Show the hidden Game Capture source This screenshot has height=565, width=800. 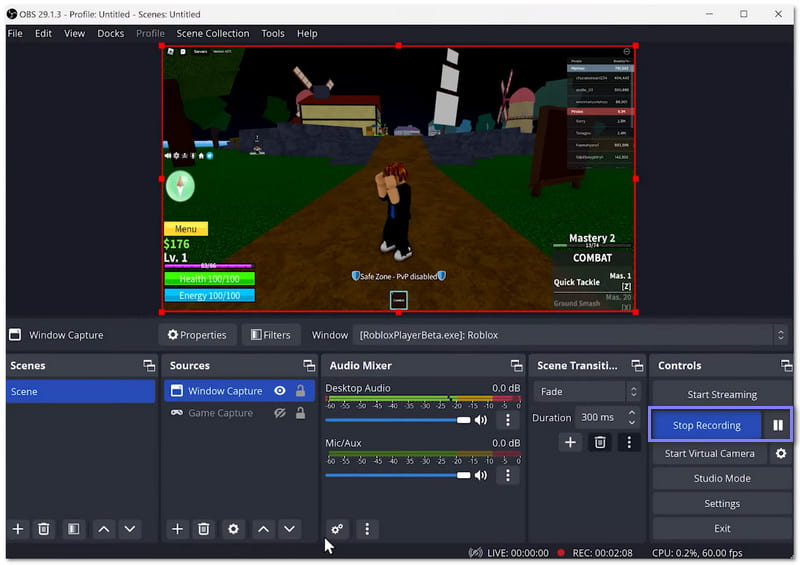[x=280, y=413]
